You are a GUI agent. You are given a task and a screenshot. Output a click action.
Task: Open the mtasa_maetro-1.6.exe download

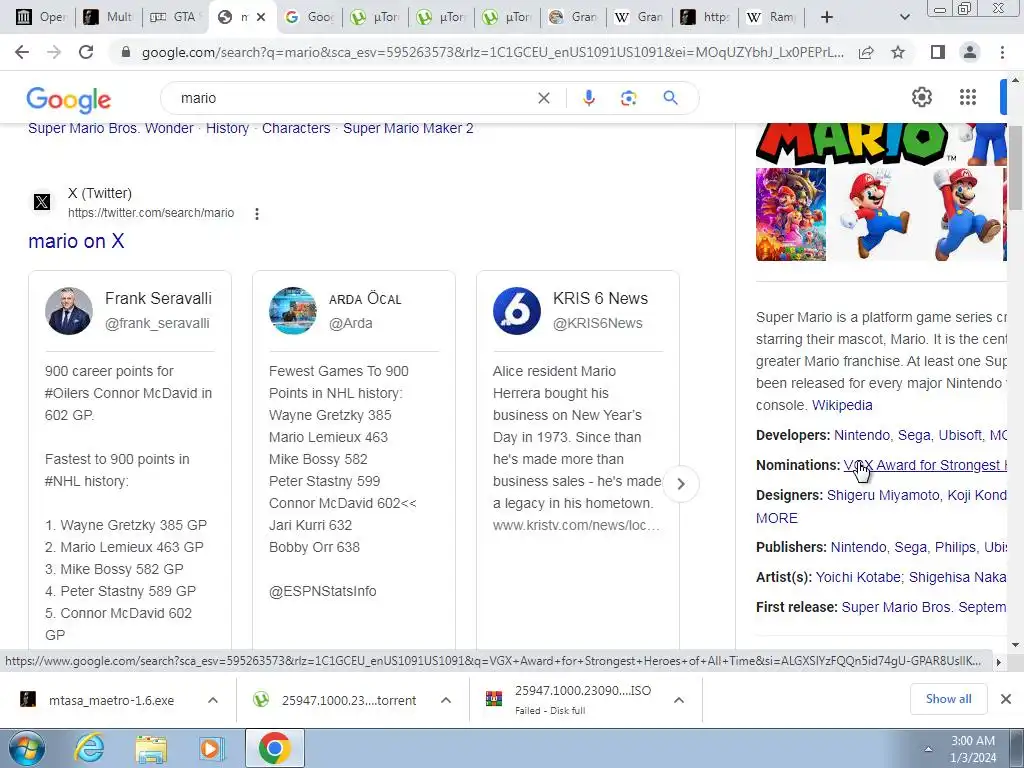tap(111, 700)
